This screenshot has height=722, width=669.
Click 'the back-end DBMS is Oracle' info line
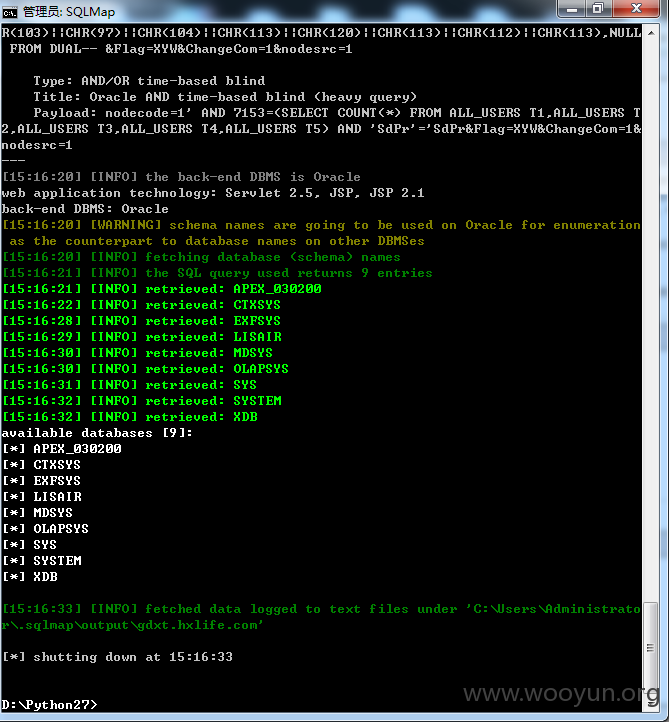coord(181,177)
